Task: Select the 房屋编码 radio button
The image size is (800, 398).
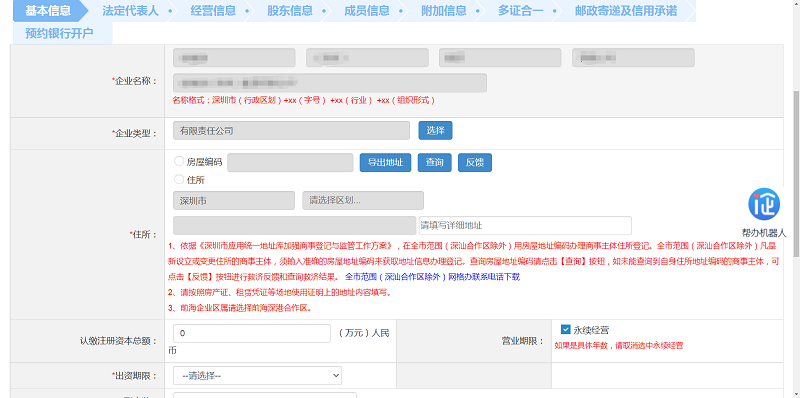Action: point(179,161)
